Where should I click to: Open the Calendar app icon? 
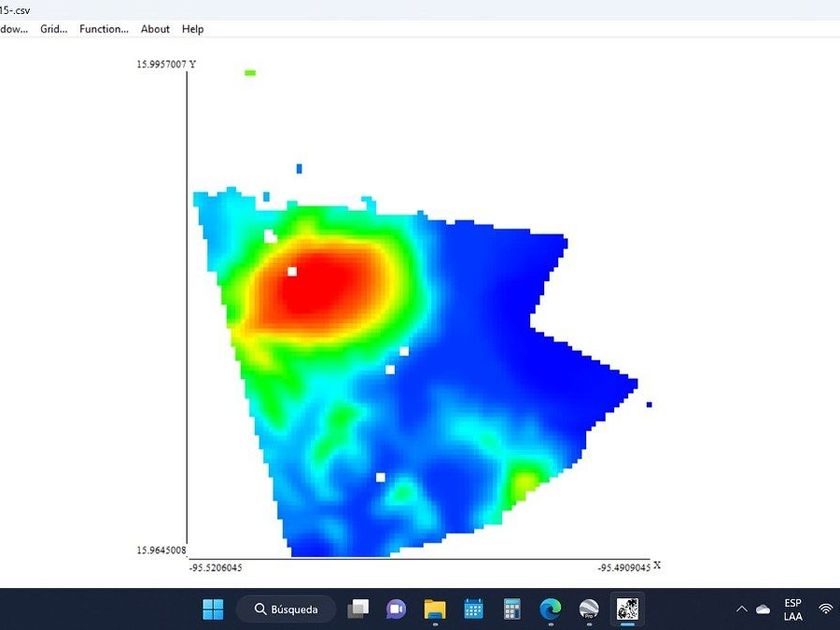(x=474, y=609)
